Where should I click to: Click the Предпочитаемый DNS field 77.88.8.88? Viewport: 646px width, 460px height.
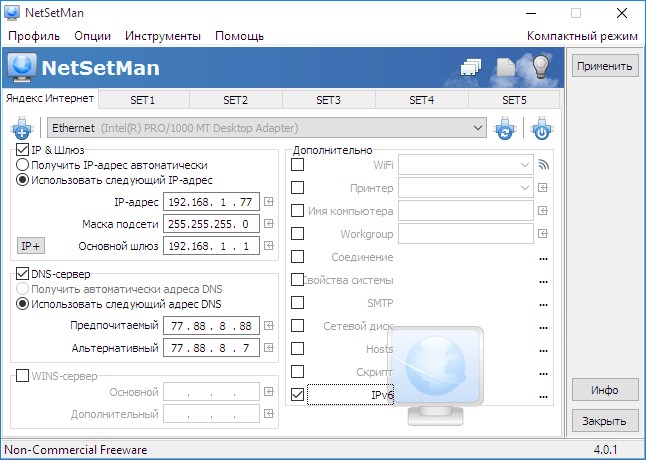point(211,326)
